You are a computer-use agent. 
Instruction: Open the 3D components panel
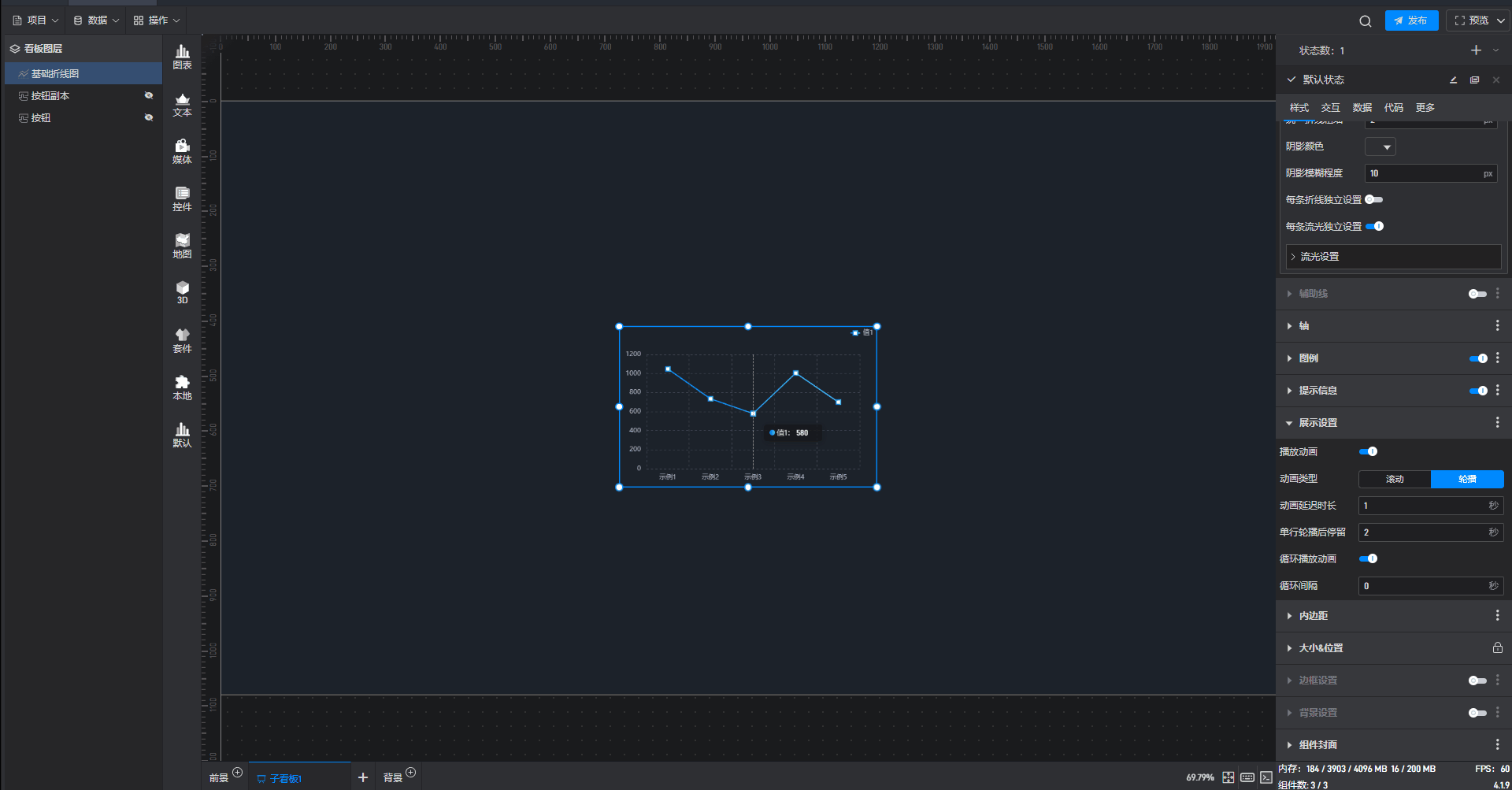click(x=182, y=292)
